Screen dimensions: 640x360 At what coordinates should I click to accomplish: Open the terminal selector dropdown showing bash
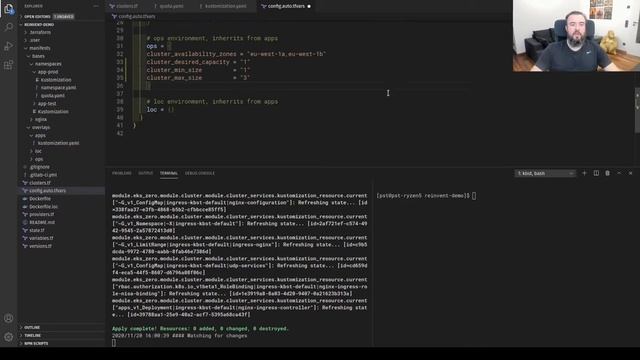point(545,173)
